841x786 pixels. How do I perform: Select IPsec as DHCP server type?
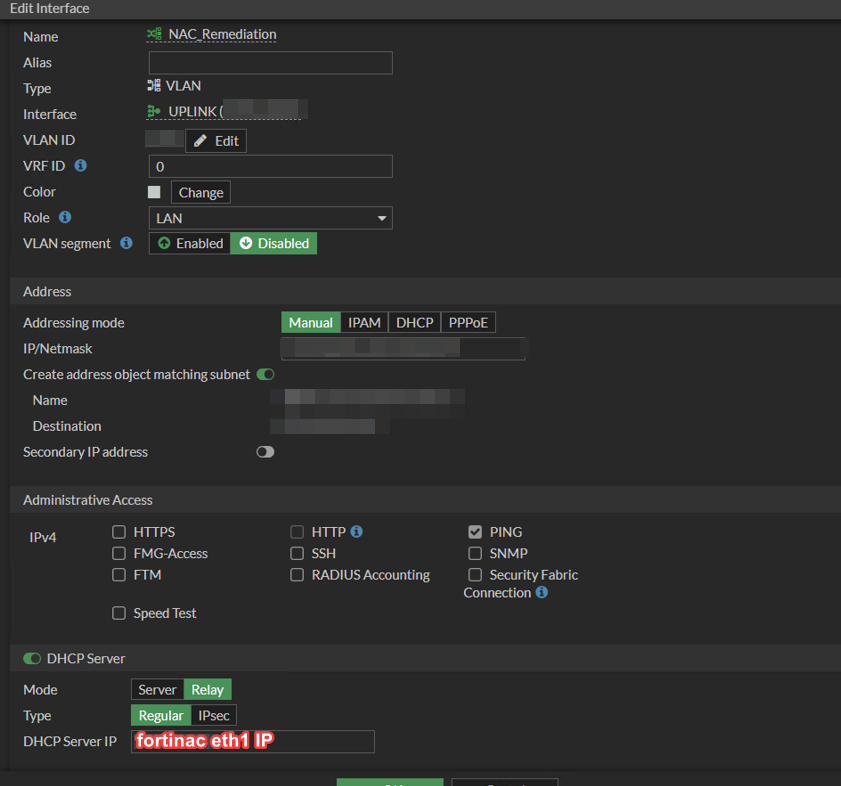tap(213, 715)
